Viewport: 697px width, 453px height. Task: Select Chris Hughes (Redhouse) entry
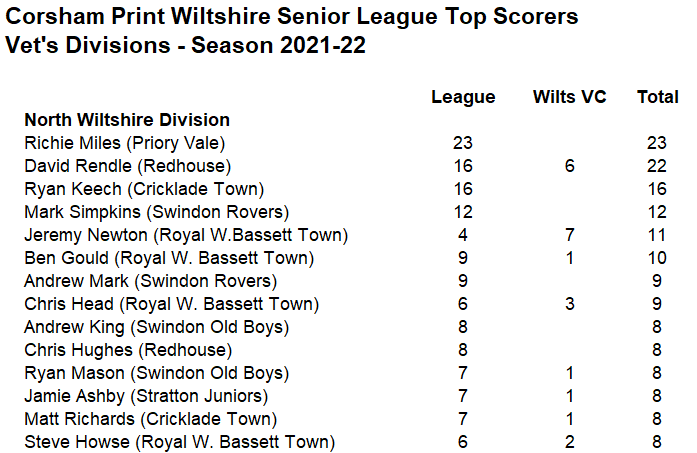click(x=128, y=350)
